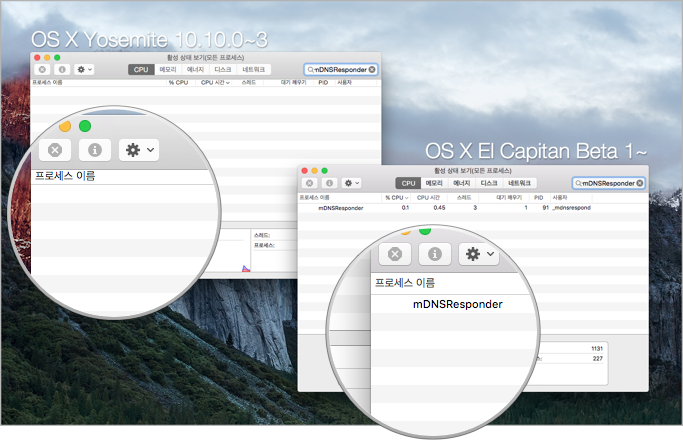Select CPU tab in El Capitan window
The width and height of the screenshot is (683, 440).
408,183
